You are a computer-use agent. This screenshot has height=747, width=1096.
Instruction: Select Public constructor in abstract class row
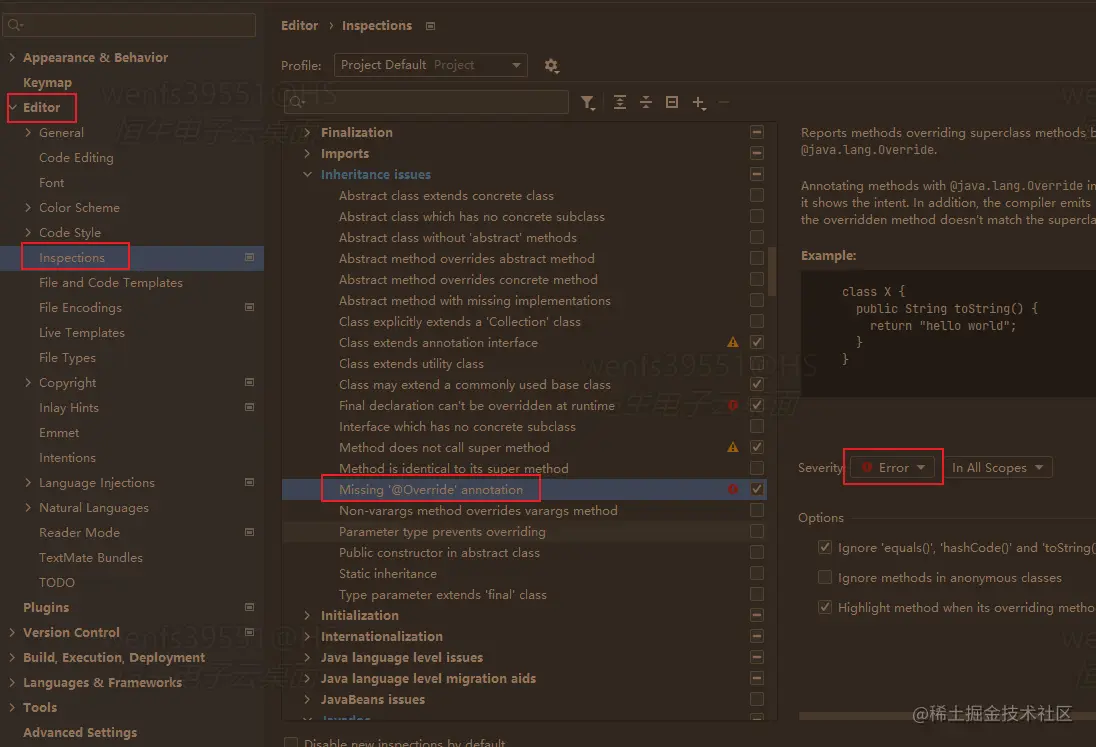[439, 553]
